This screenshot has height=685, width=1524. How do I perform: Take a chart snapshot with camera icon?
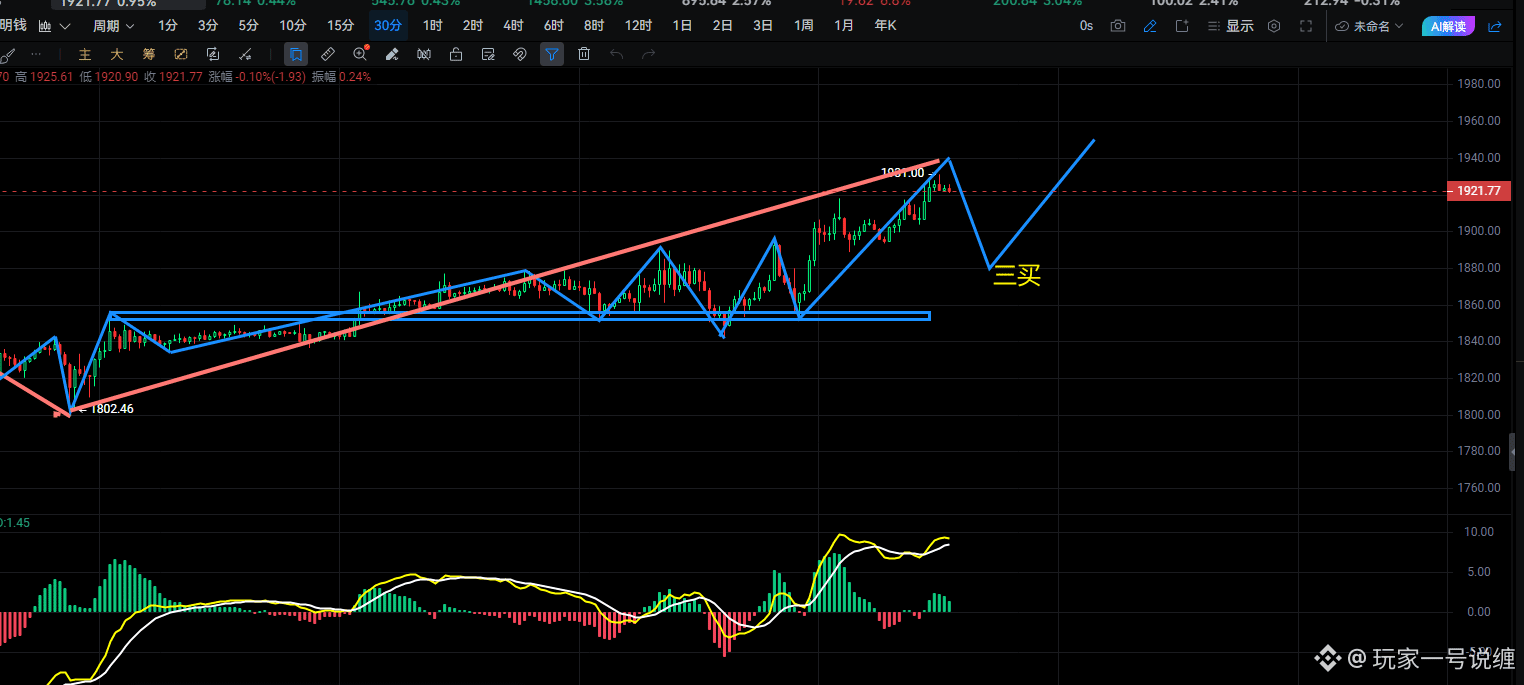(1118, 26)
